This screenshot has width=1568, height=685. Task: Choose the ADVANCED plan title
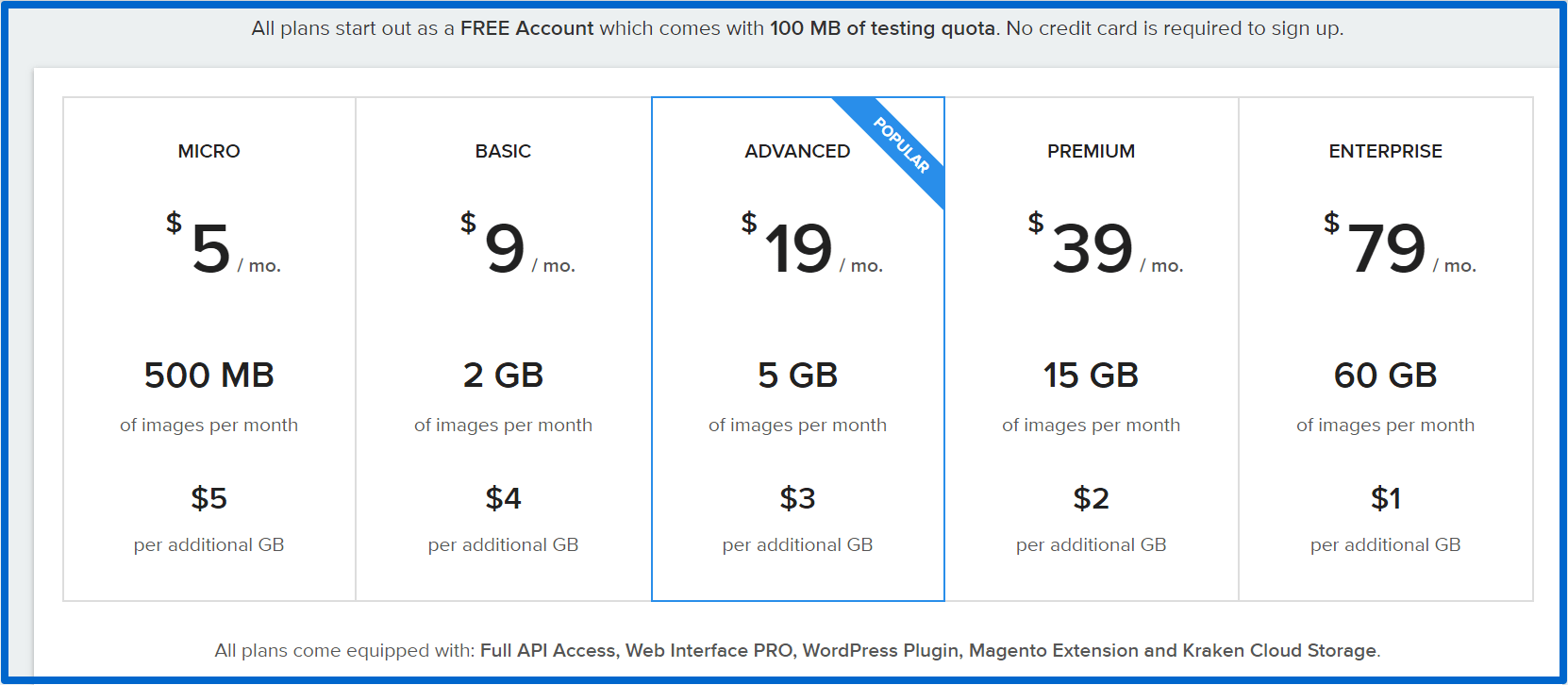click(x=797, y=151)
